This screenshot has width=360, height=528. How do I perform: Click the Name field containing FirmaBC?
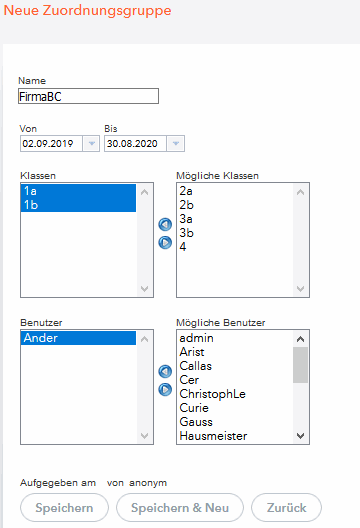click(x=88, y=96)
